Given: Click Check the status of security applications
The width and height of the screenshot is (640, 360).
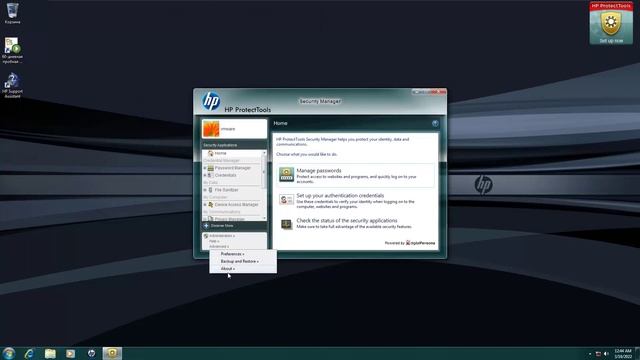Looking at the screenshot, I should coord(347,220).
